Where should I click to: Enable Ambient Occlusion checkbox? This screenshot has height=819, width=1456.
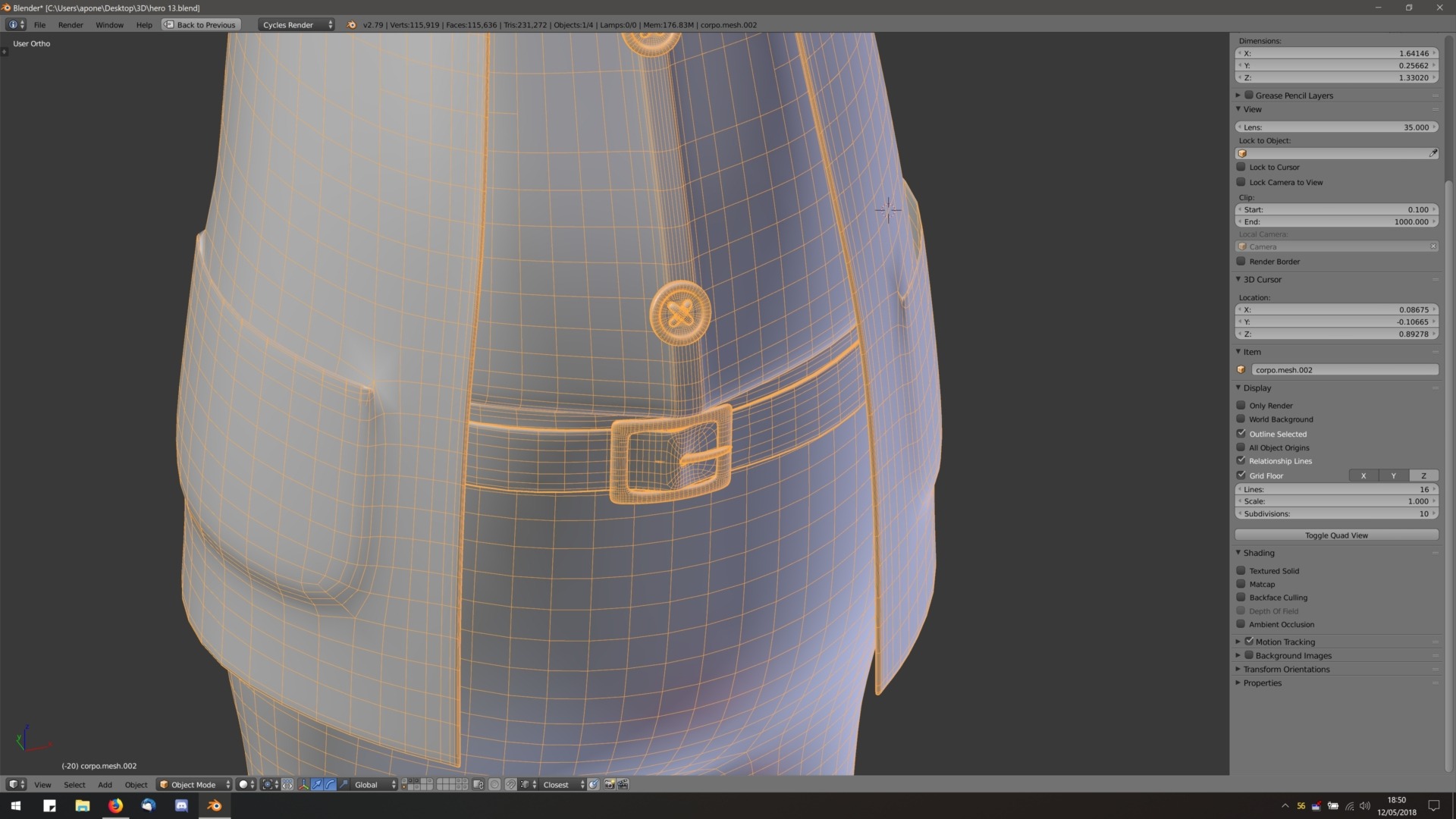click(1241, 624)
